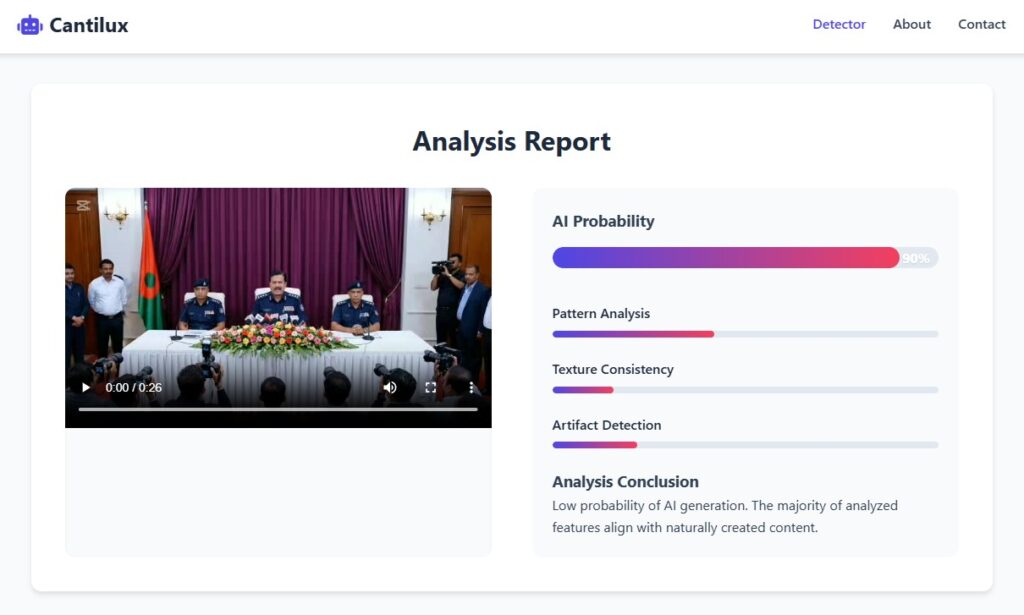Open the Detector nav tab
This screenshot has height=615, width=1024.
[839, 24]
